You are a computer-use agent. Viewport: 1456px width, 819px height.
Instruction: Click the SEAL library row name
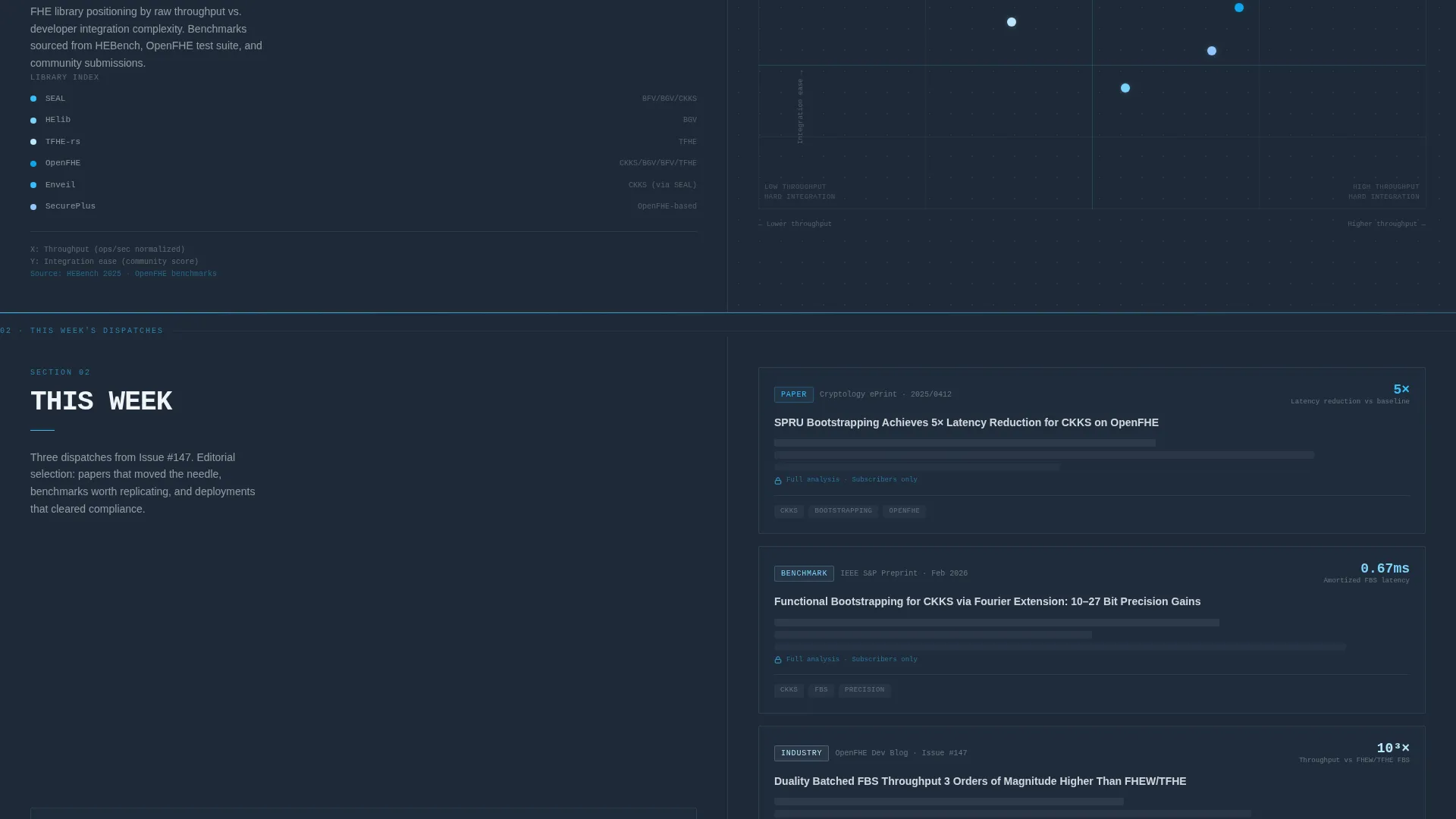click(x=55, y=99)
